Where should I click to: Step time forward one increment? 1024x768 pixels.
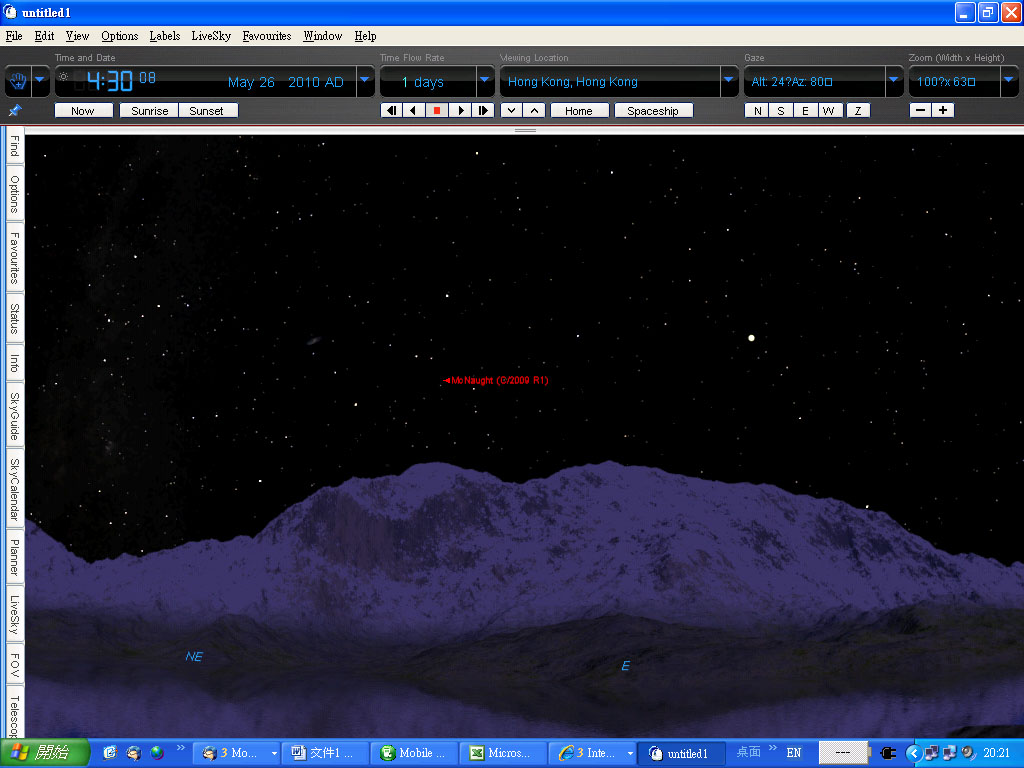tap(483, 111)
